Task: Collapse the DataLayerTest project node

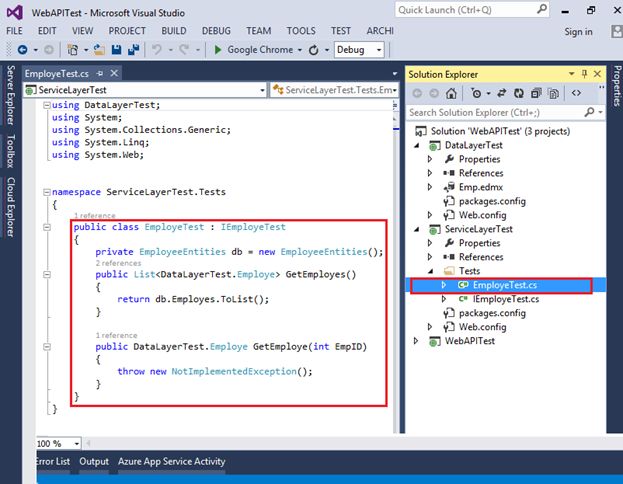Action: (416, 145)
